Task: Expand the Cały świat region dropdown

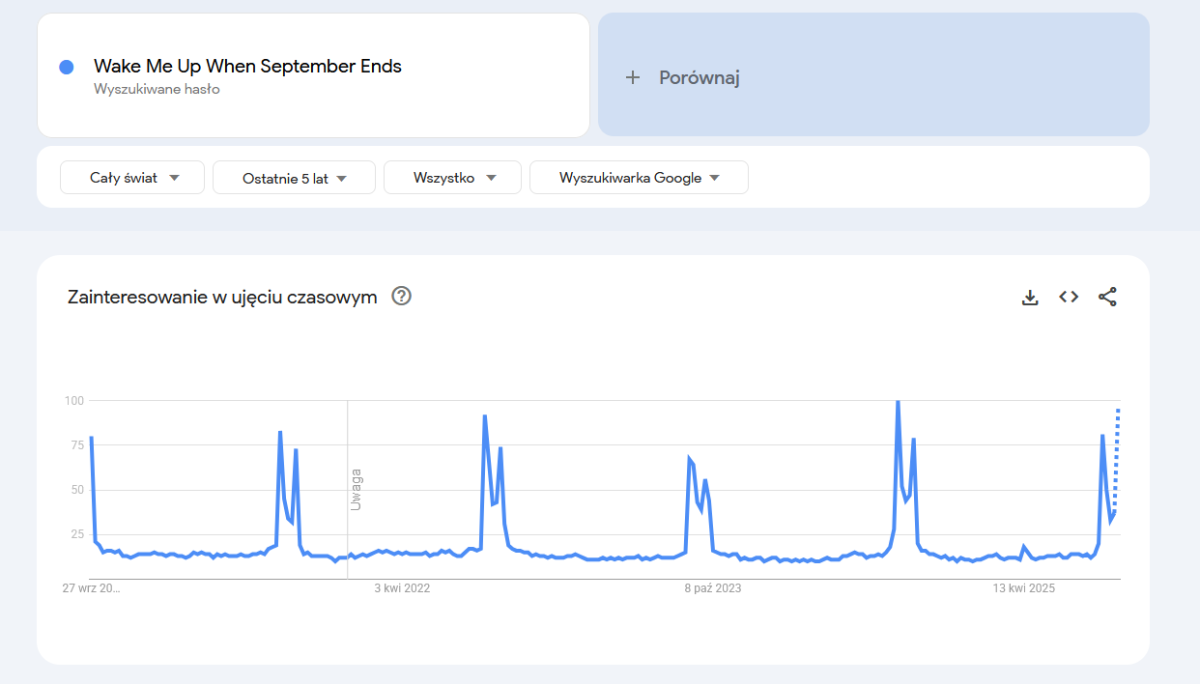Action: click(132, 178)
